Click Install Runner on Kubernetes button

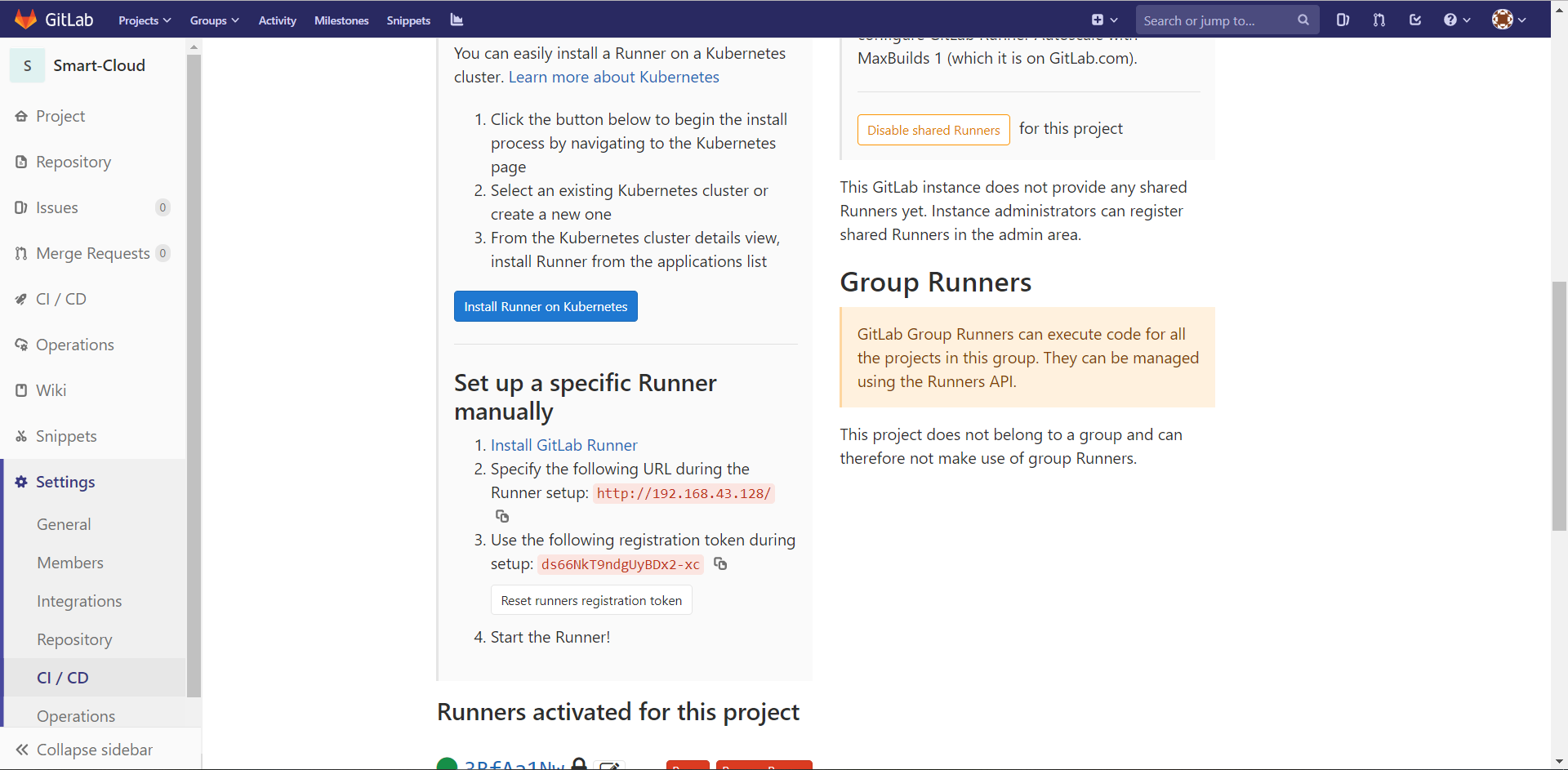[546, 306]
